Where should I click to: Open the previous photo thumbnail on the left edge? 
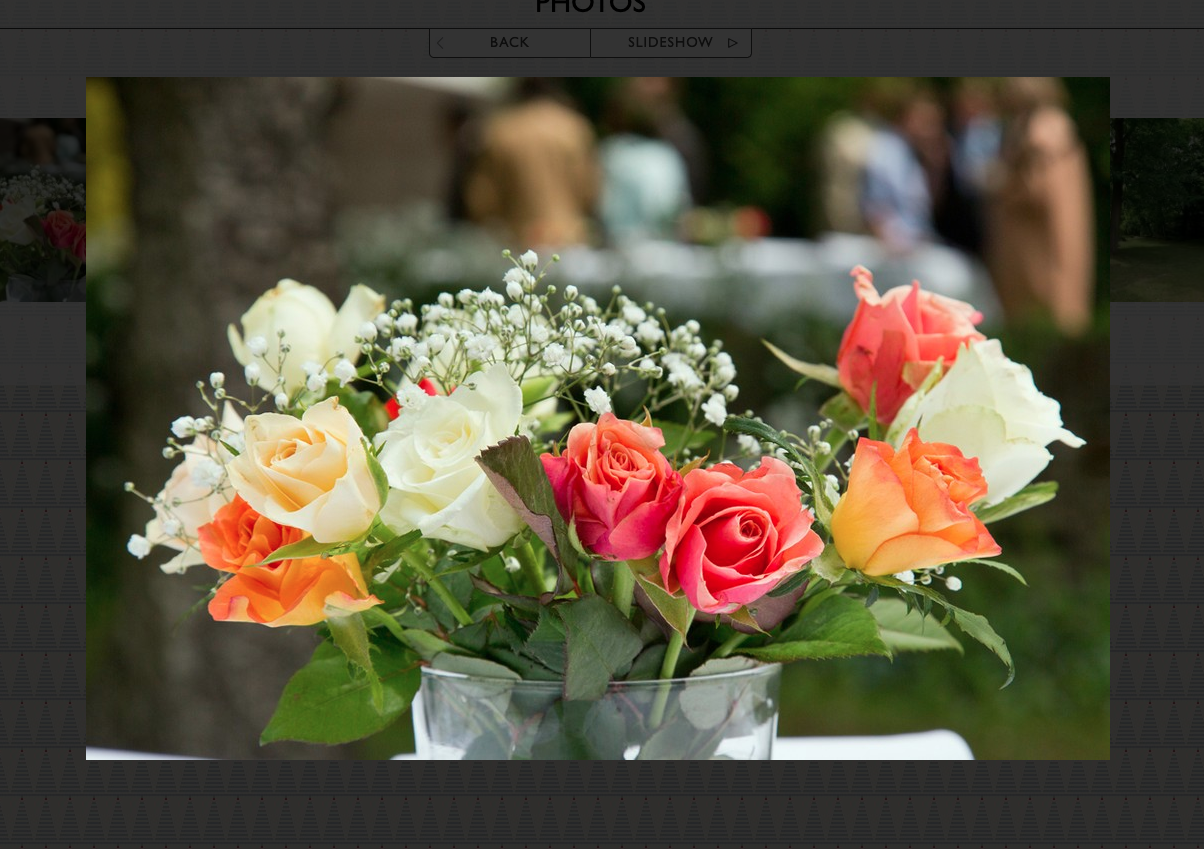pyautogui.click(x=42, y=210)
